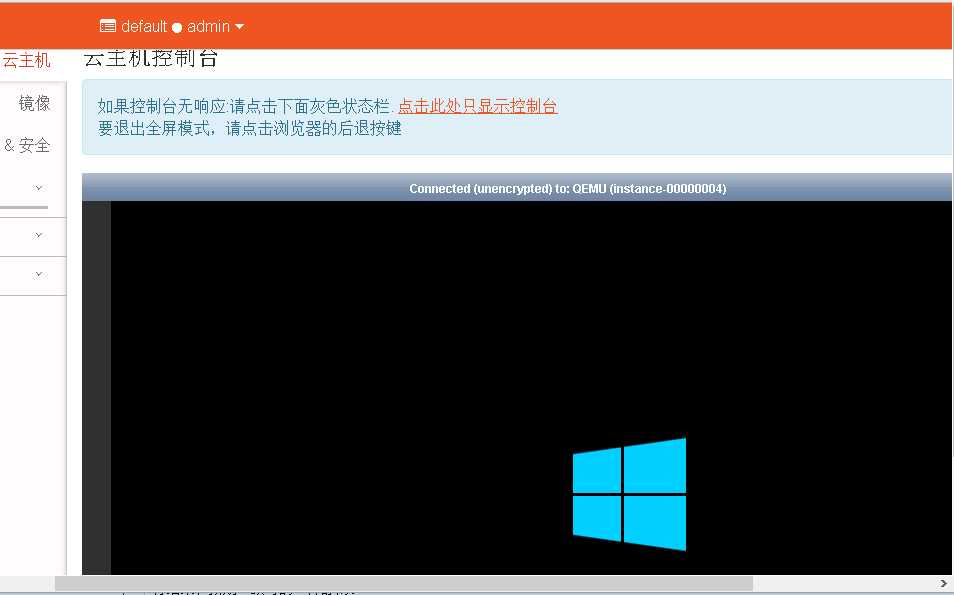Click the horizontal scrollbar thumb at bottom

click(x=404, y=583)
